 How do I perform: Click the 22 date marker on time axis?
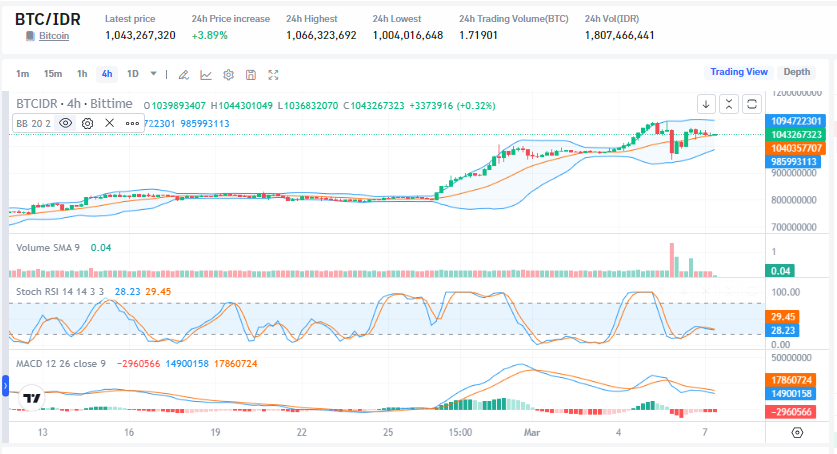(302, 432)
